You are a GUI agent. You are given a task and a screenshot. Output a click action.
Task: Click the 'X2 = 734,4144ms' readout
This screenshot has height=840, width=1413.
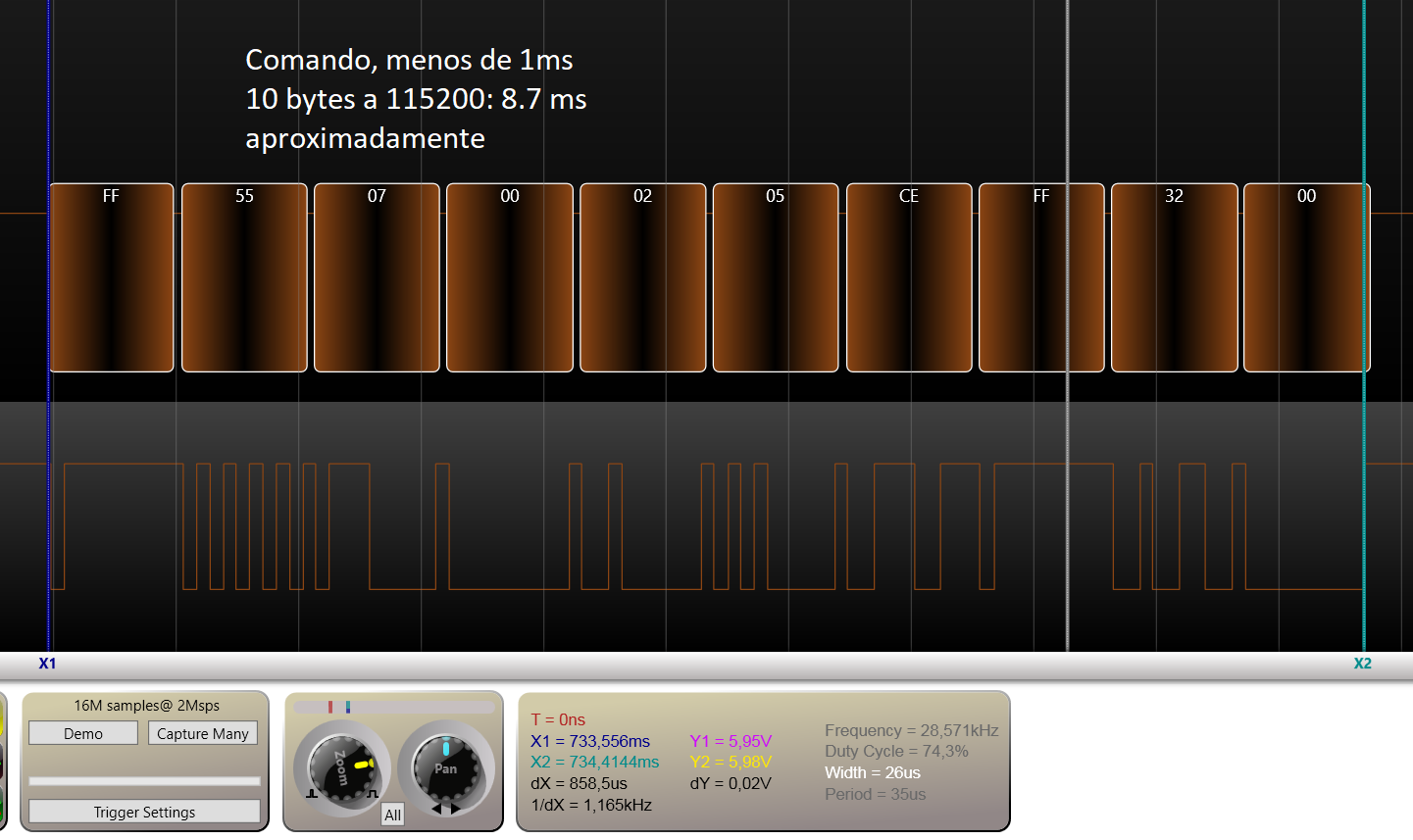595,762
